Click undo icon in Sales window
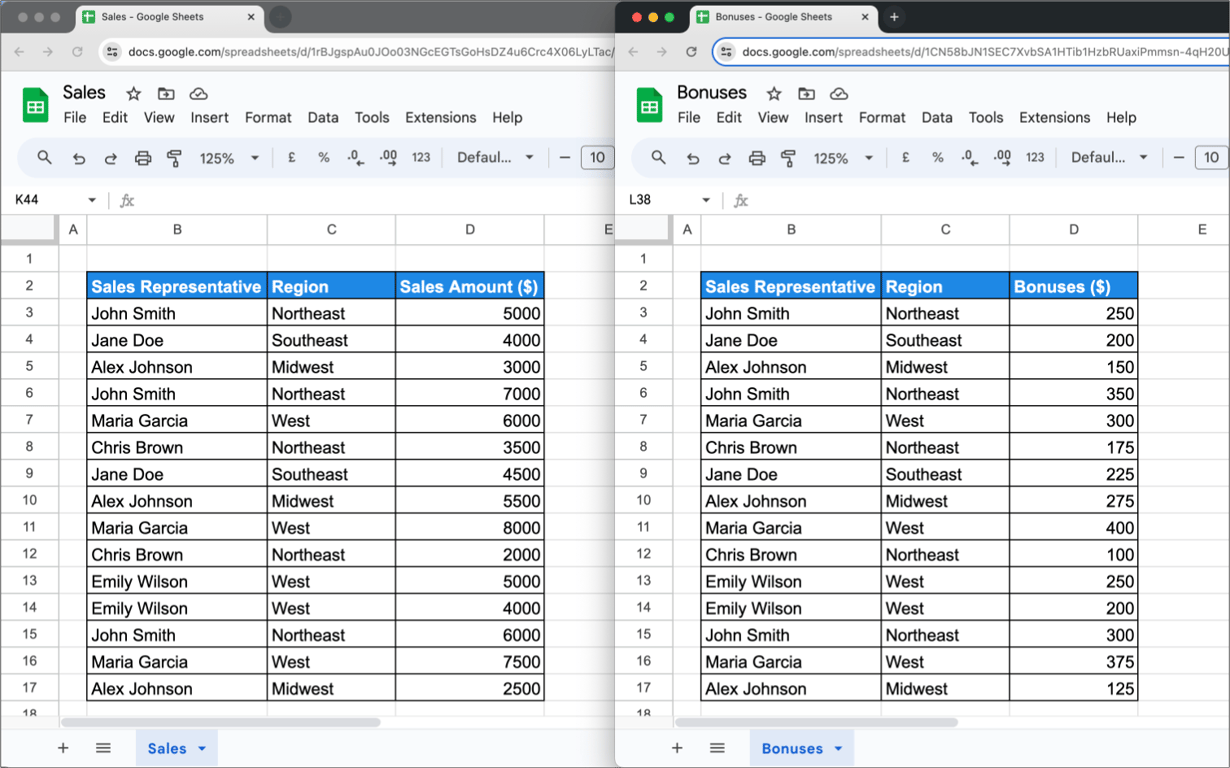The height and width of the screenshot is (768, 1230). pos(79,158)
